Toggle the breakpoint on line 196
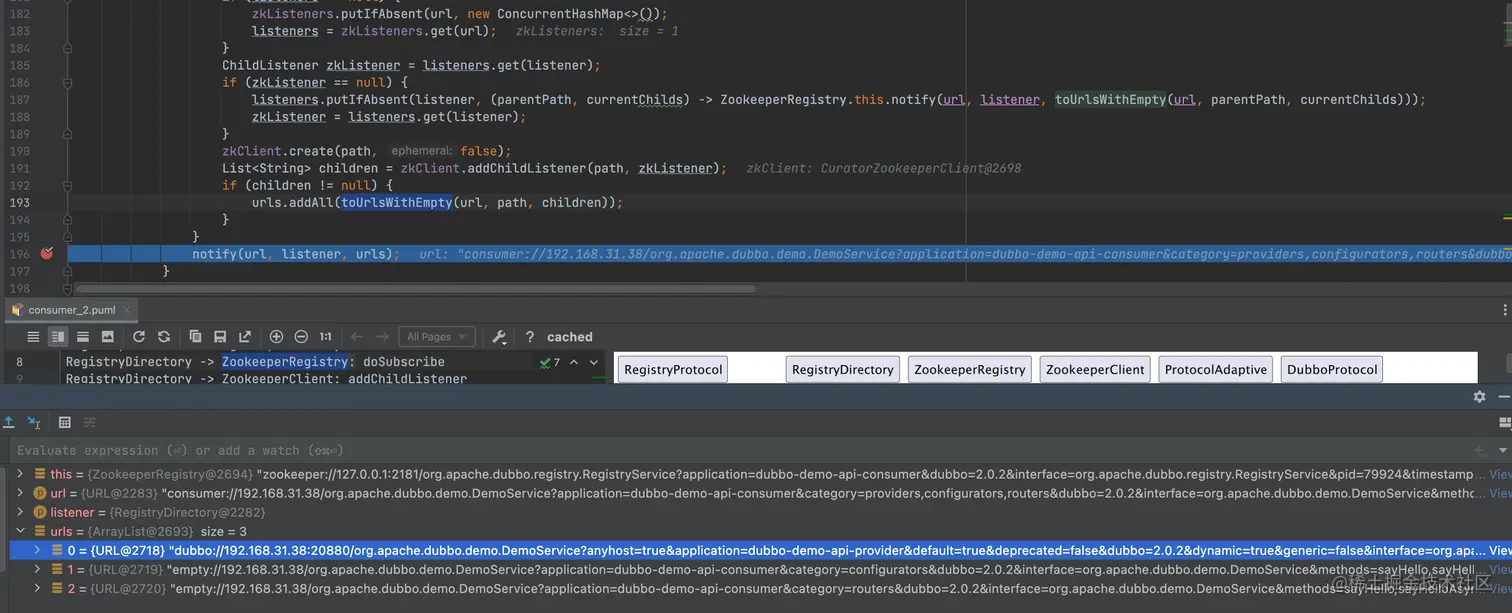 (46, 254)
